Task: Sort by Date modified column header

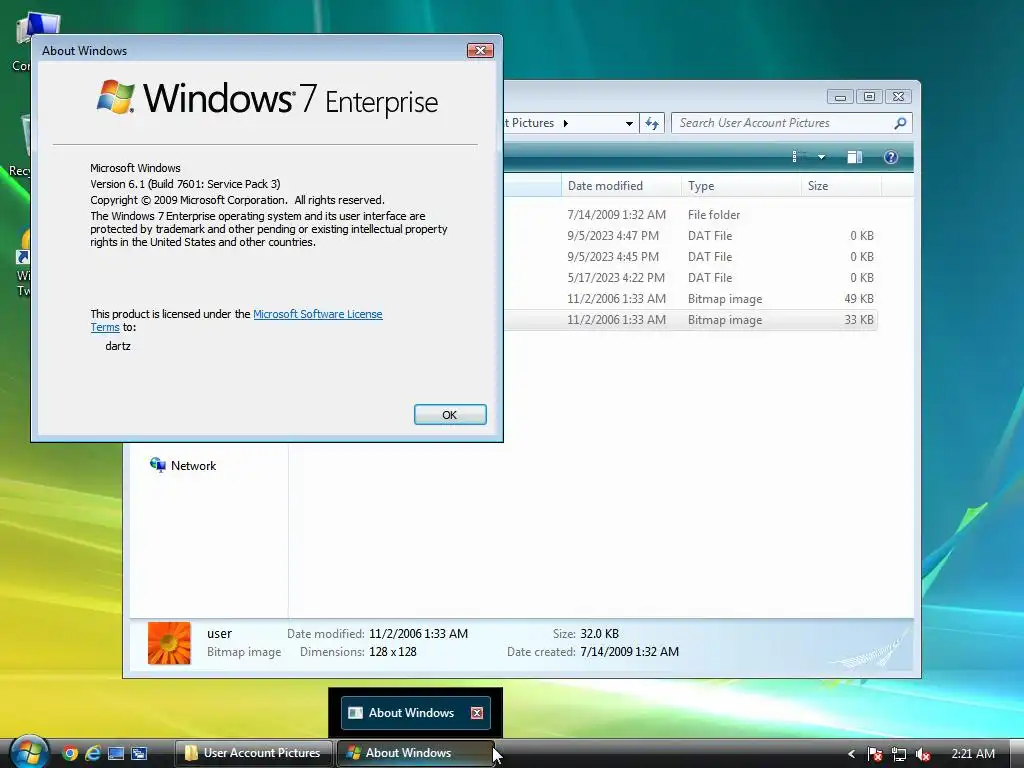Action: tap(621, 185)
